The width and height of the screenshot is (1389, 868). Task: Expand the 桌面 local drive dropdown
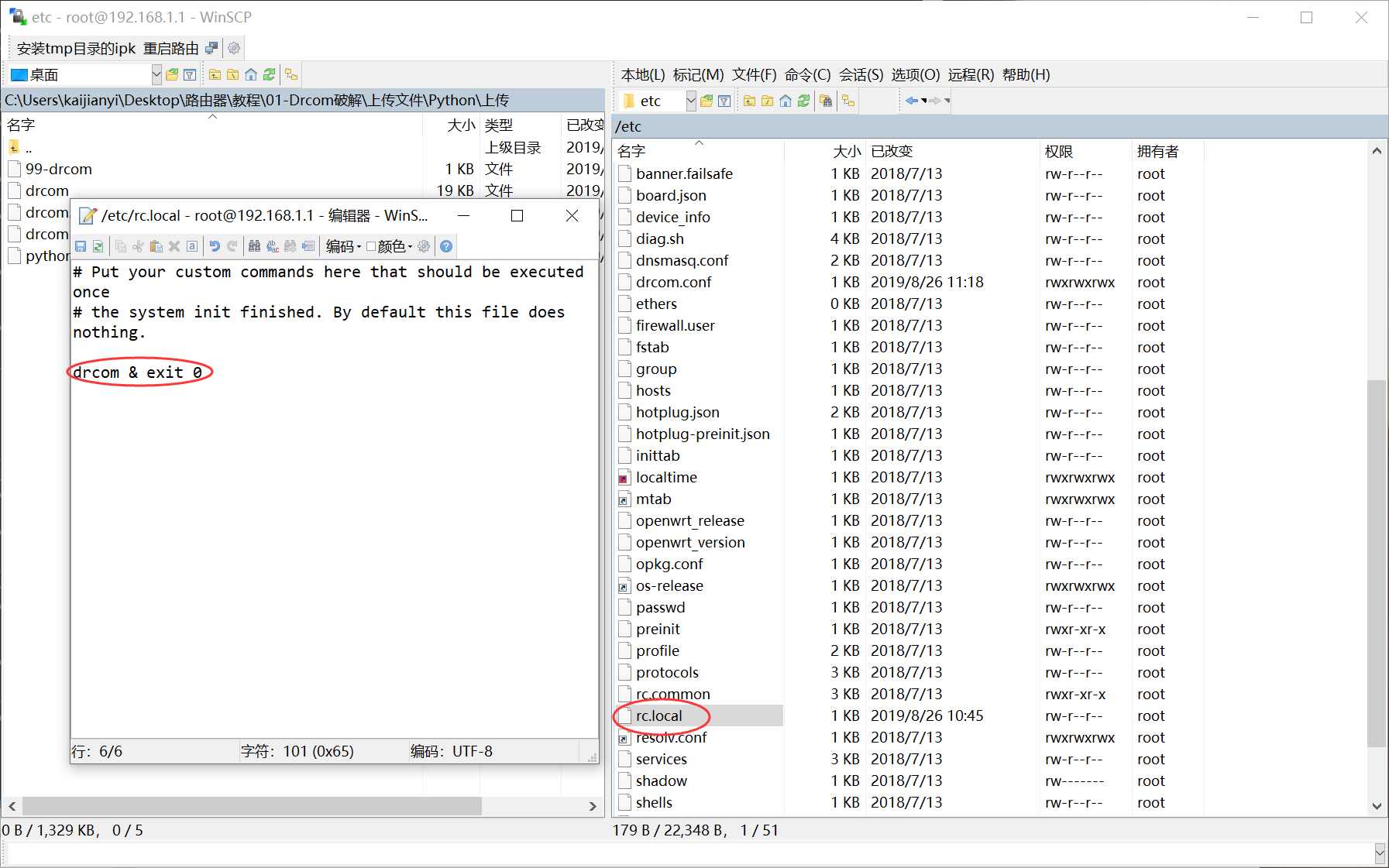point(156,74)
